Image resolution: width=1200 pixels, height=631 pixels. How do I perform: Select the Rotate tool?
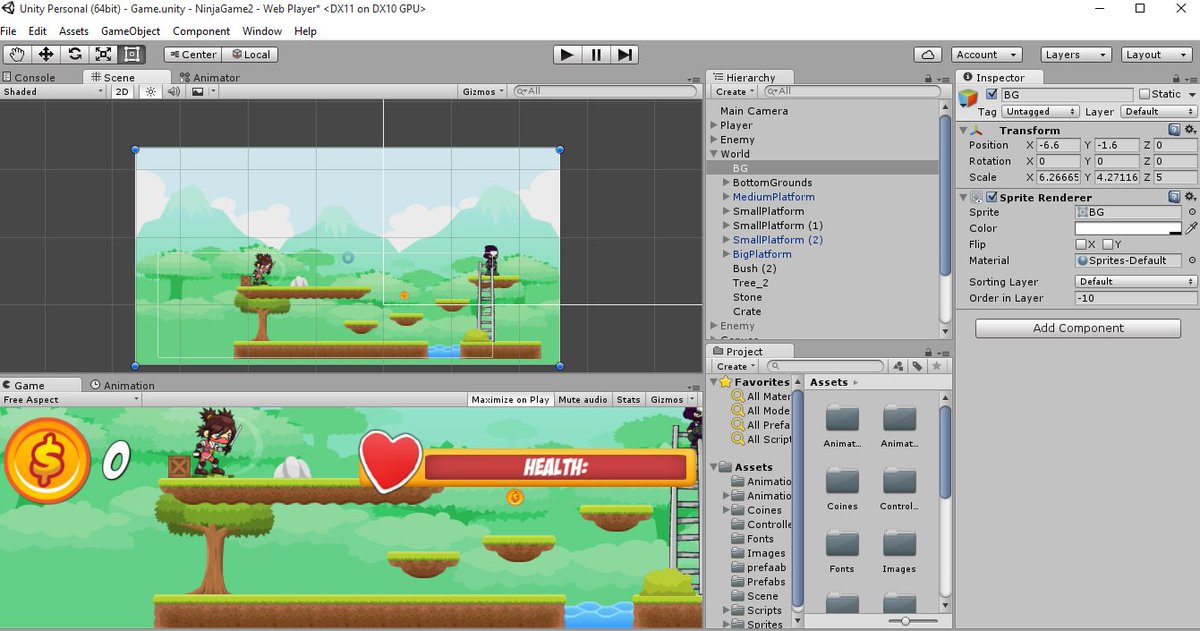point(75,55)
